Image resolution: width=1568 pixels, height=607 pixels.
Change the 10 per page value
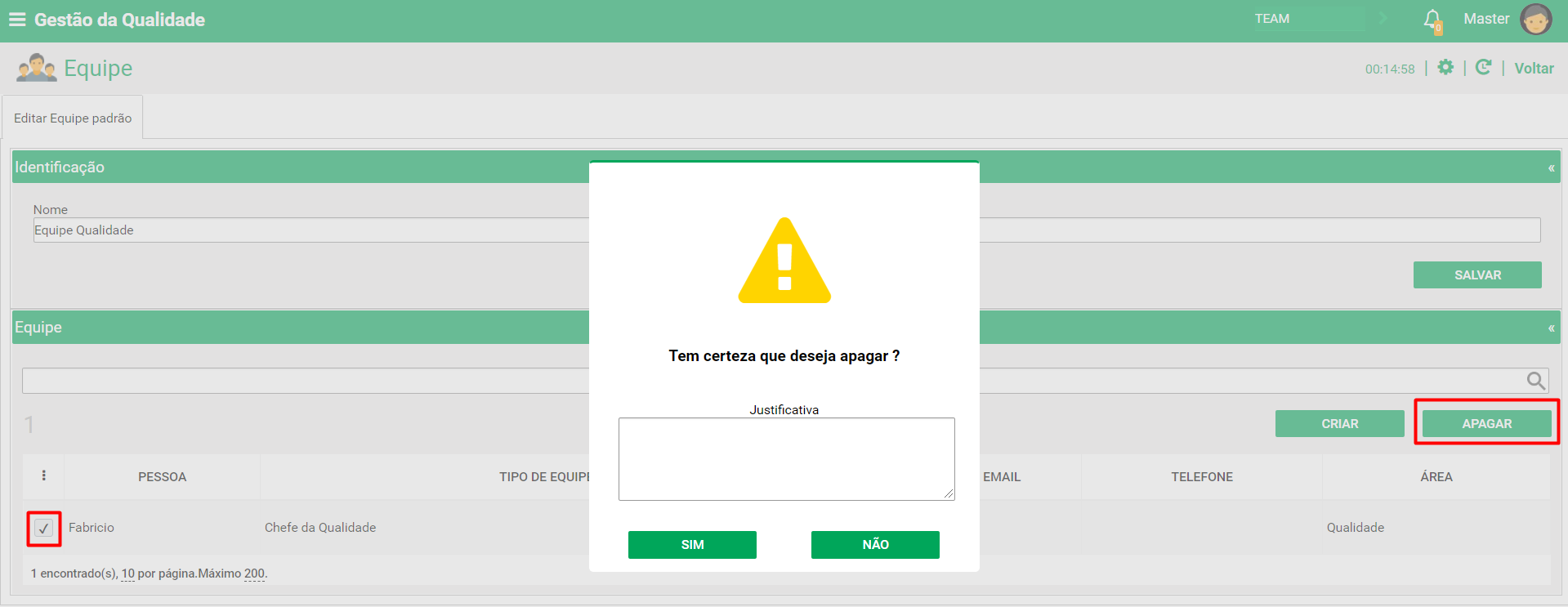(x=128, y=574)
